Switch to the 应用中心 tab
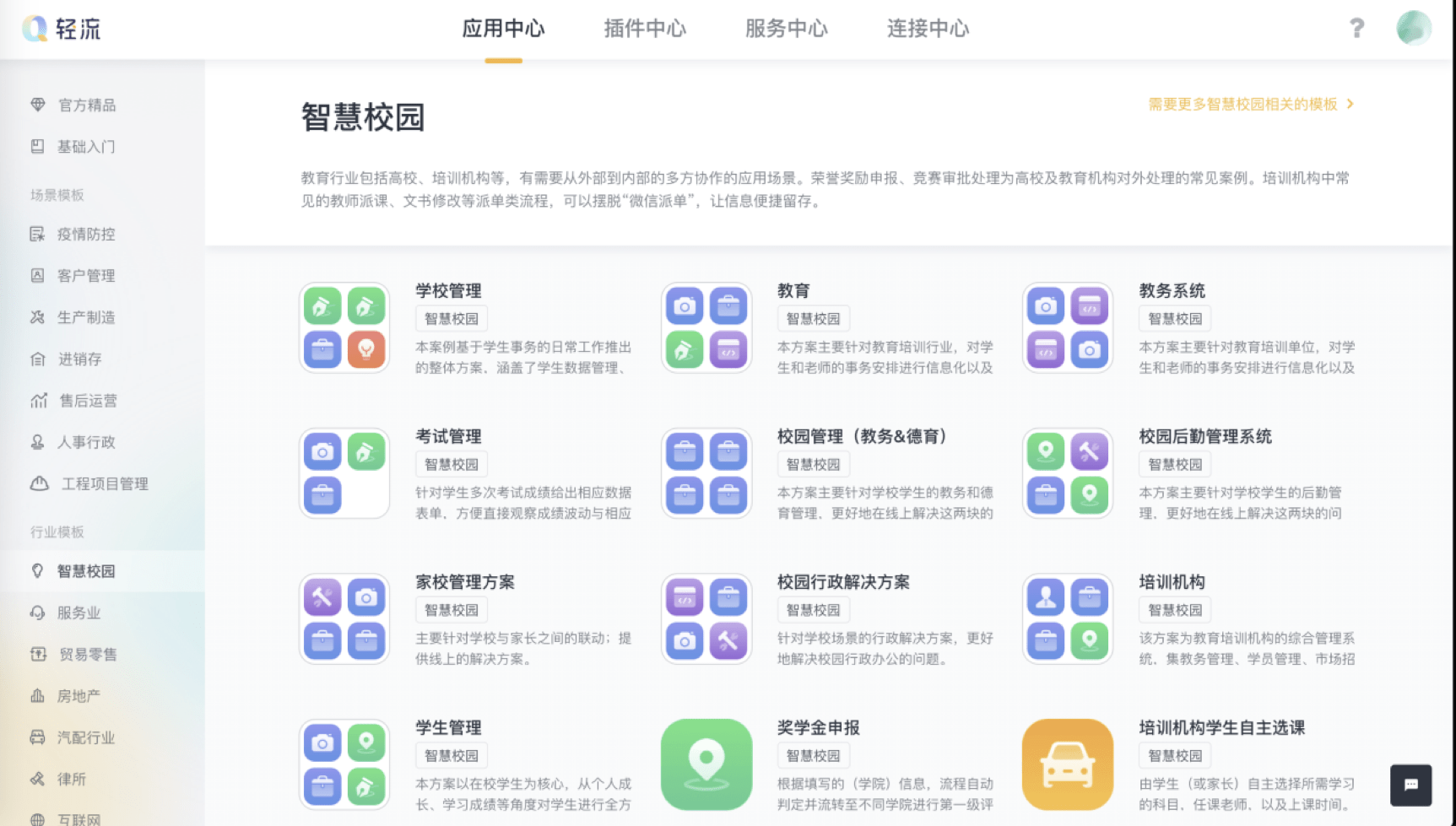Screen dimensions: 1456x826 click(503, 29)
